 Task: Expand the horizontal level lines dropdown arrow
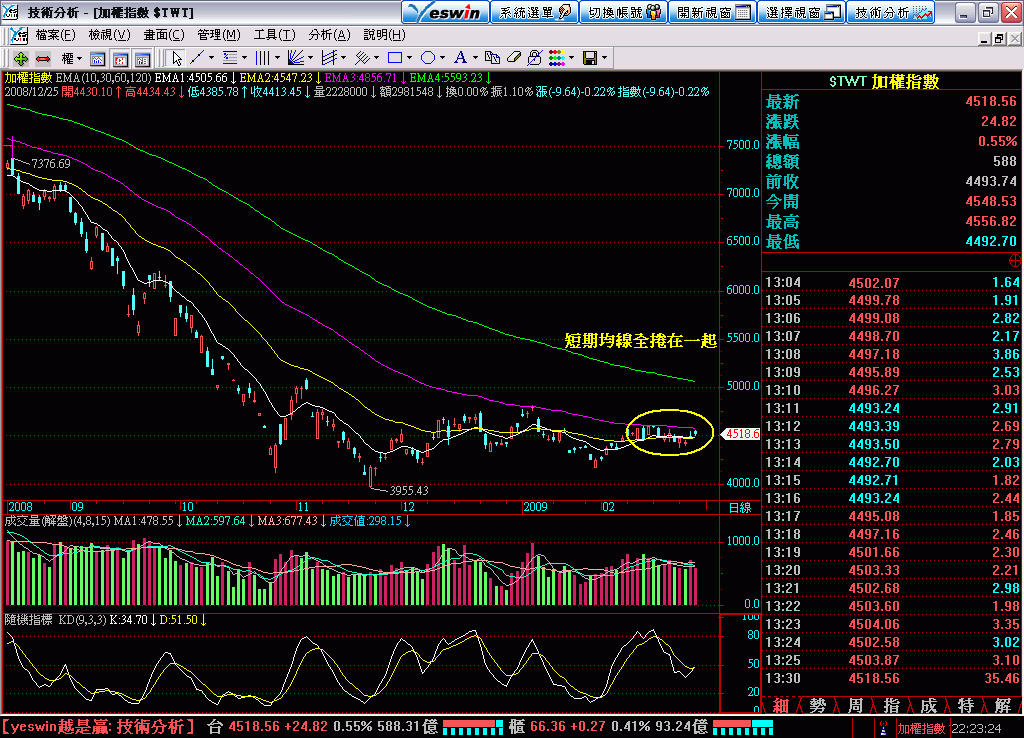pyautogui.click(x=244, y=58)
